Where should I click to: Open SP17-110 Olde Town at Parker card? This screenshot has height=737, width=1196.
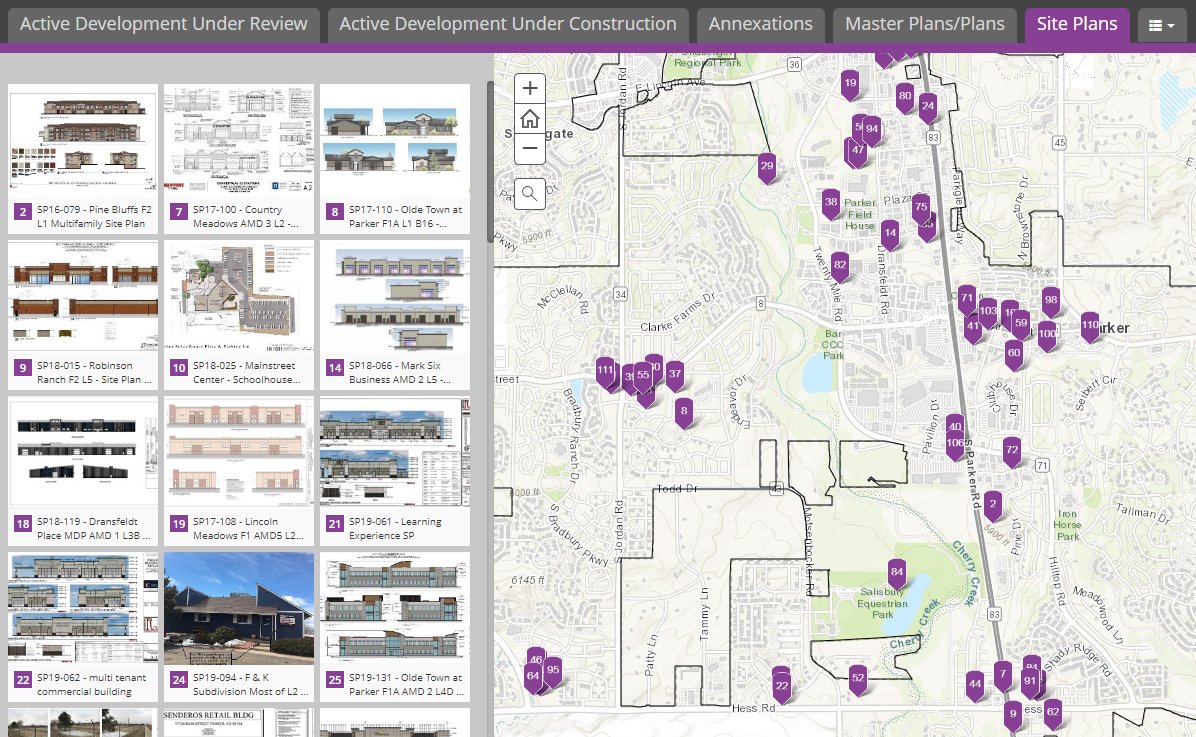(395, 159)
